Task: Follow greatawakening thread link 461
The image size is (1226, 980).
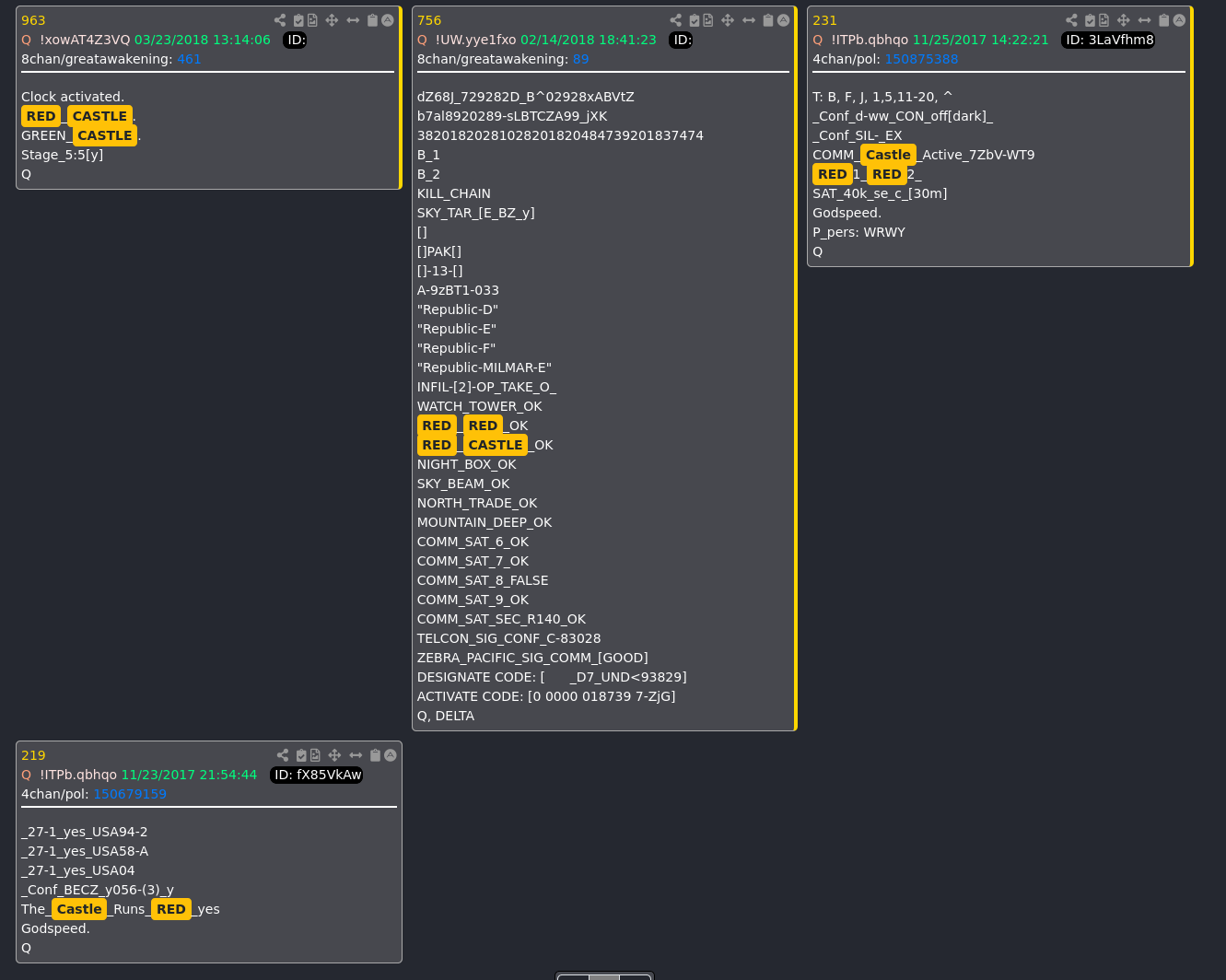Action: click(189, 59)
